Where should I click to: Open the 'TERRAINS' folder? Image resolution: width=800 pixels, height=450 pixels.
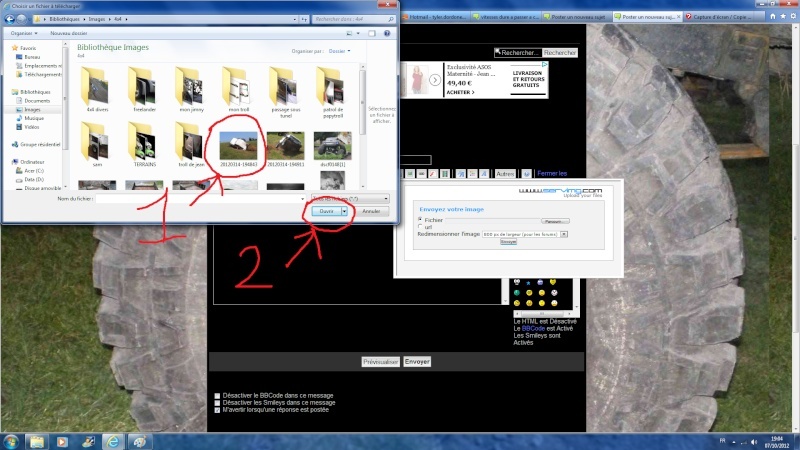pos(144,145)
